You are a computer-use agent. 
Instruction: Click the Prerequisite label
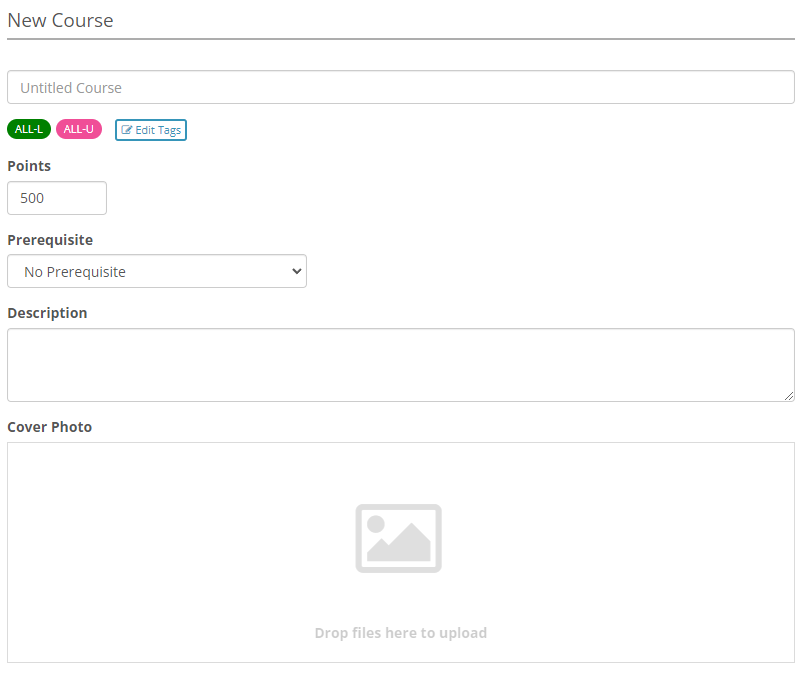50,240
